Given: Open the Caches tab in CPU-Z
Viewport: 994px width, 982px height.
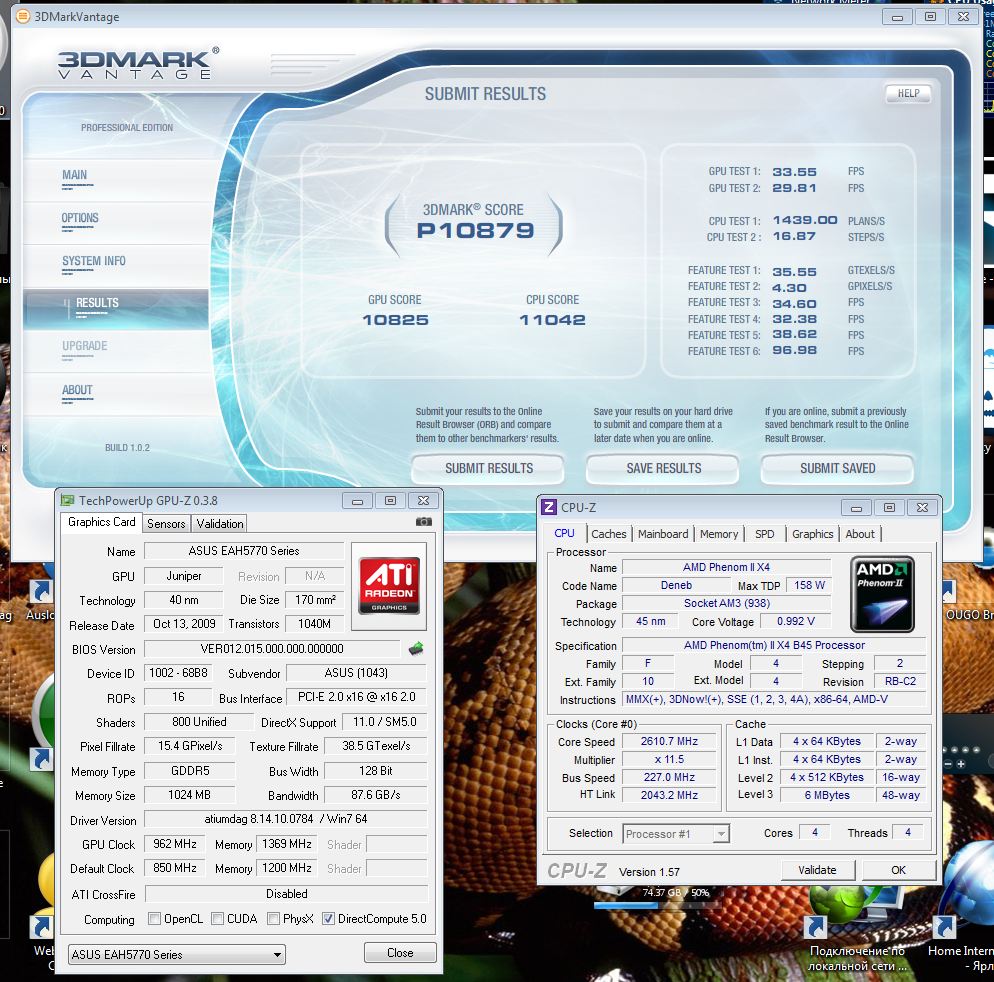Looking at the screenshot, I should [609, 534].
